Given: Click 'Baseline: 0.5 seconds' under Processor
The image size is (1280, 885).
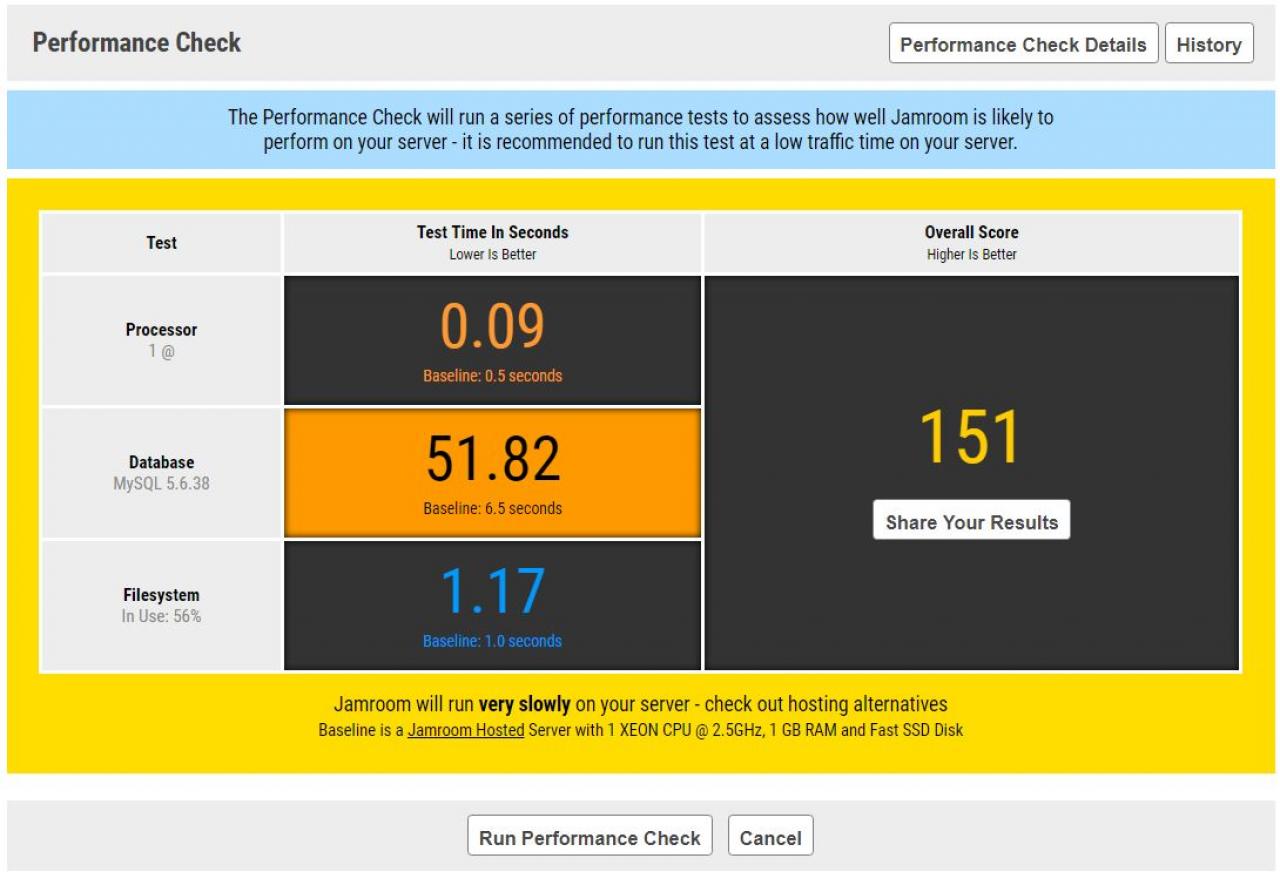Looking at the screenshot, I should click(493, 376).
